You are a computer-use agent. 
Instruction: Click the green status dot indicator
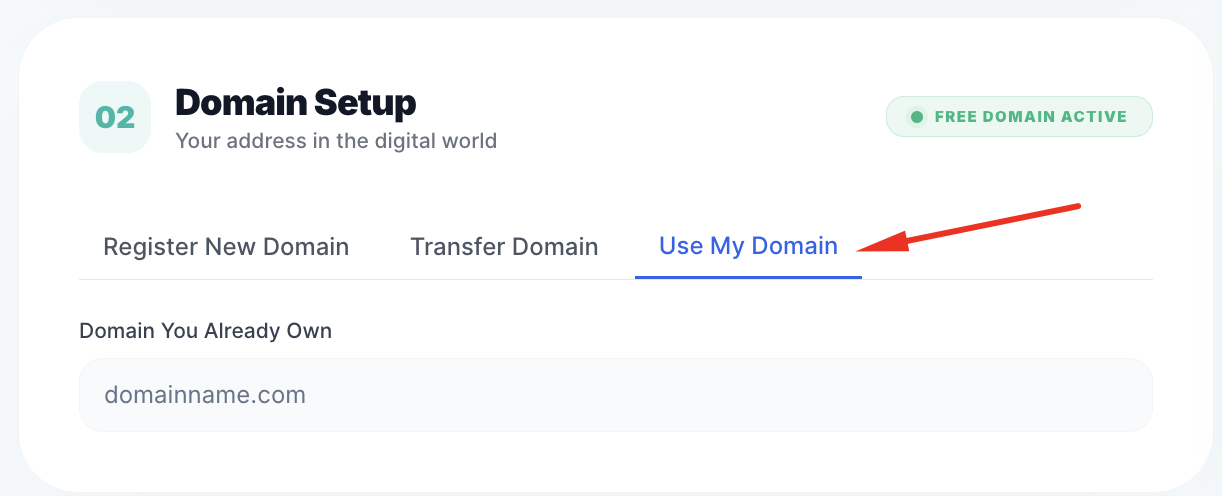click(916, 117)
